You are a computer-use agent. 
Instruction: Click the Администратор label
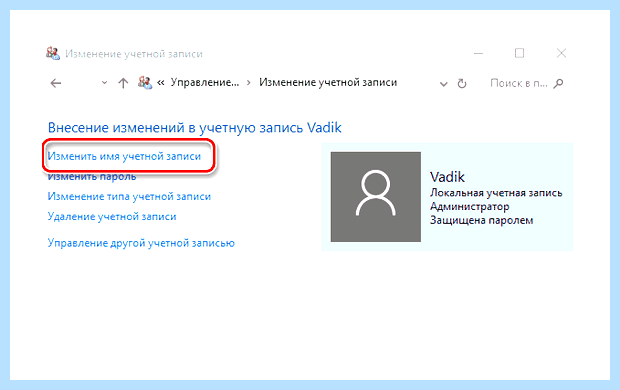[470, 206]
